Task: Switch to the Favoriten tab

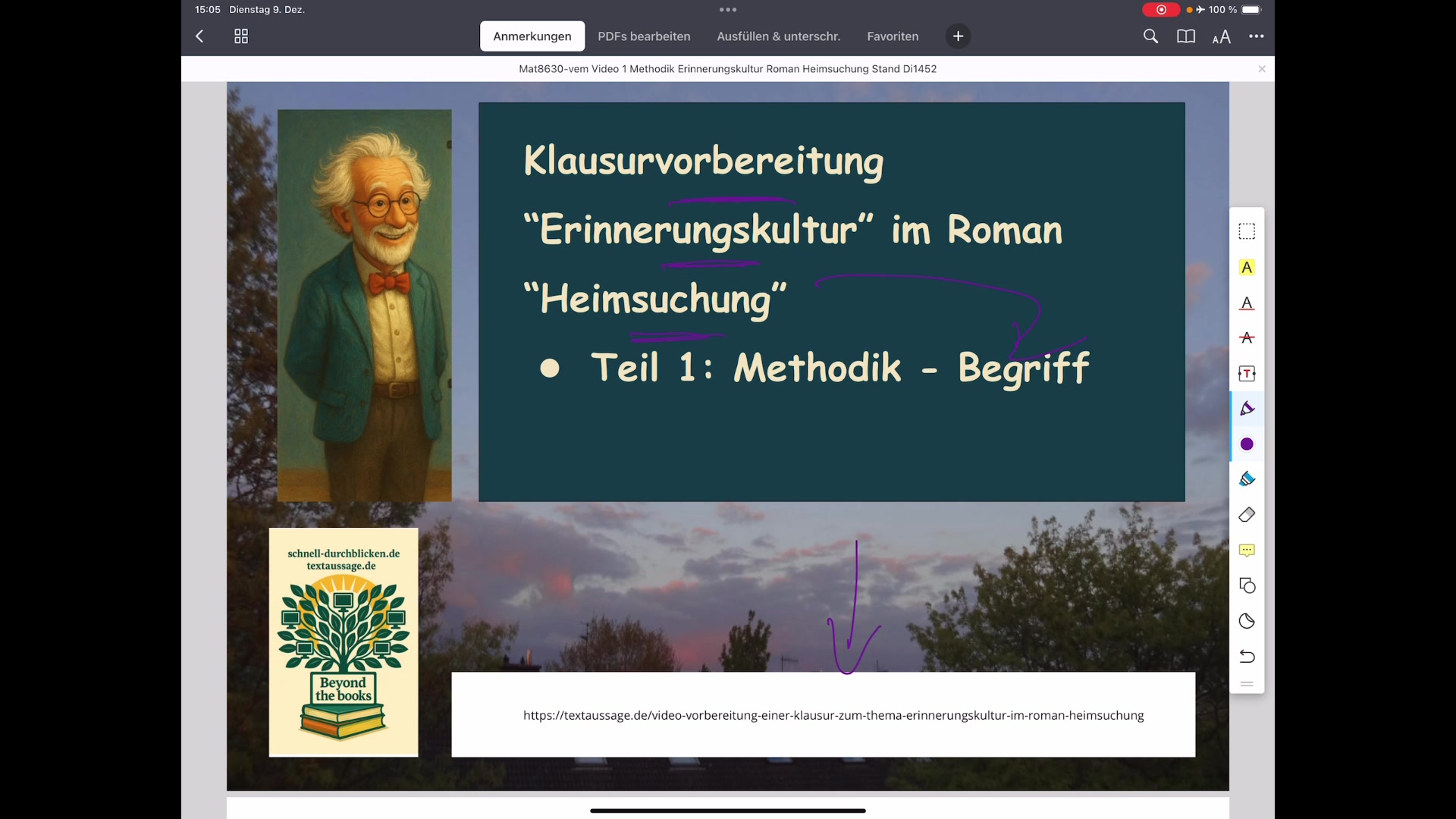Action: coord(892,36)
